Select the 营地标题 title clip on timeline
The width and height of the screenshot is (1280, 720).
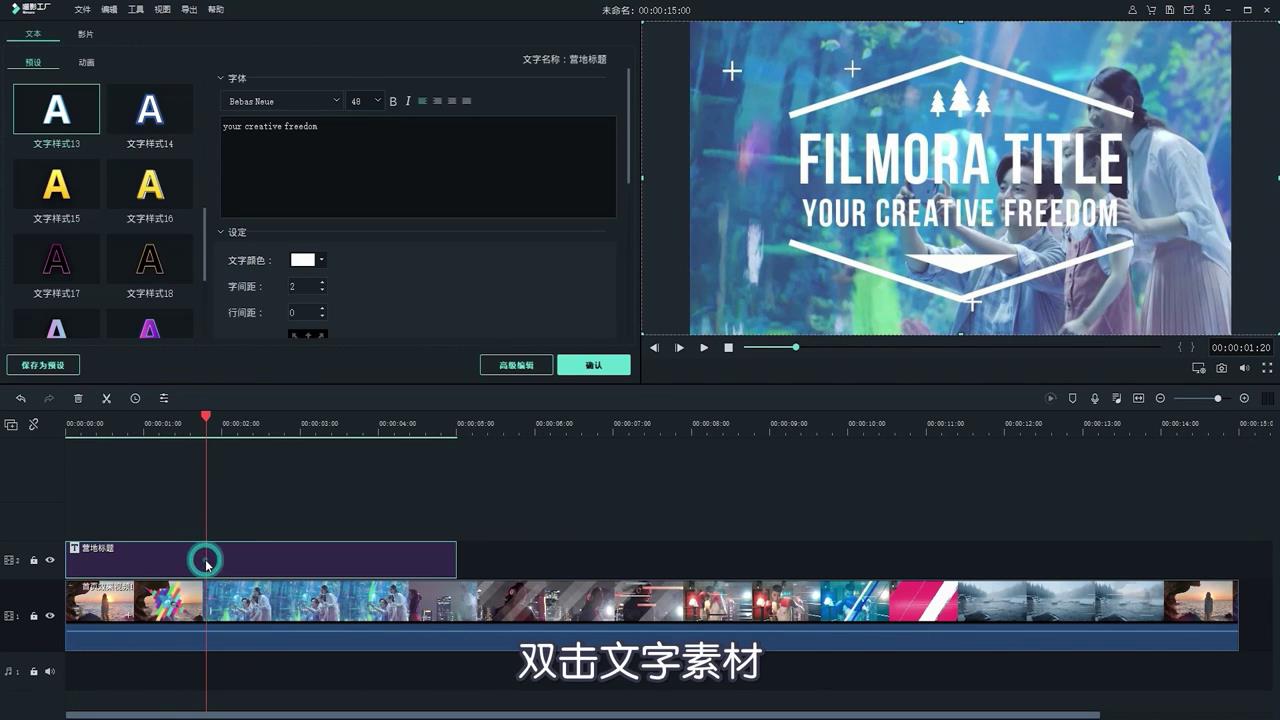point(261,560)
